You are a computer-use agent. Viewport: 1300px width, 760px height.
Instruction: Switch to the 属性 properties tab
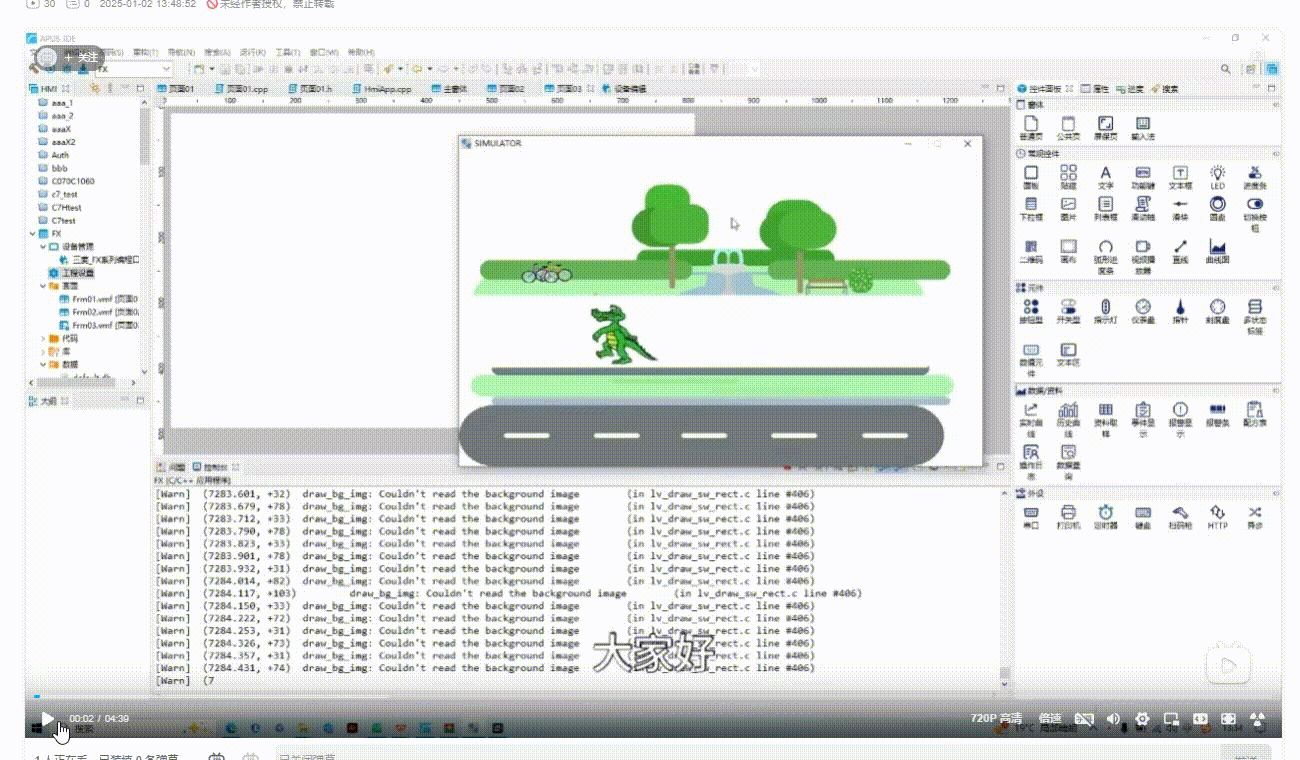point(1096,89)
